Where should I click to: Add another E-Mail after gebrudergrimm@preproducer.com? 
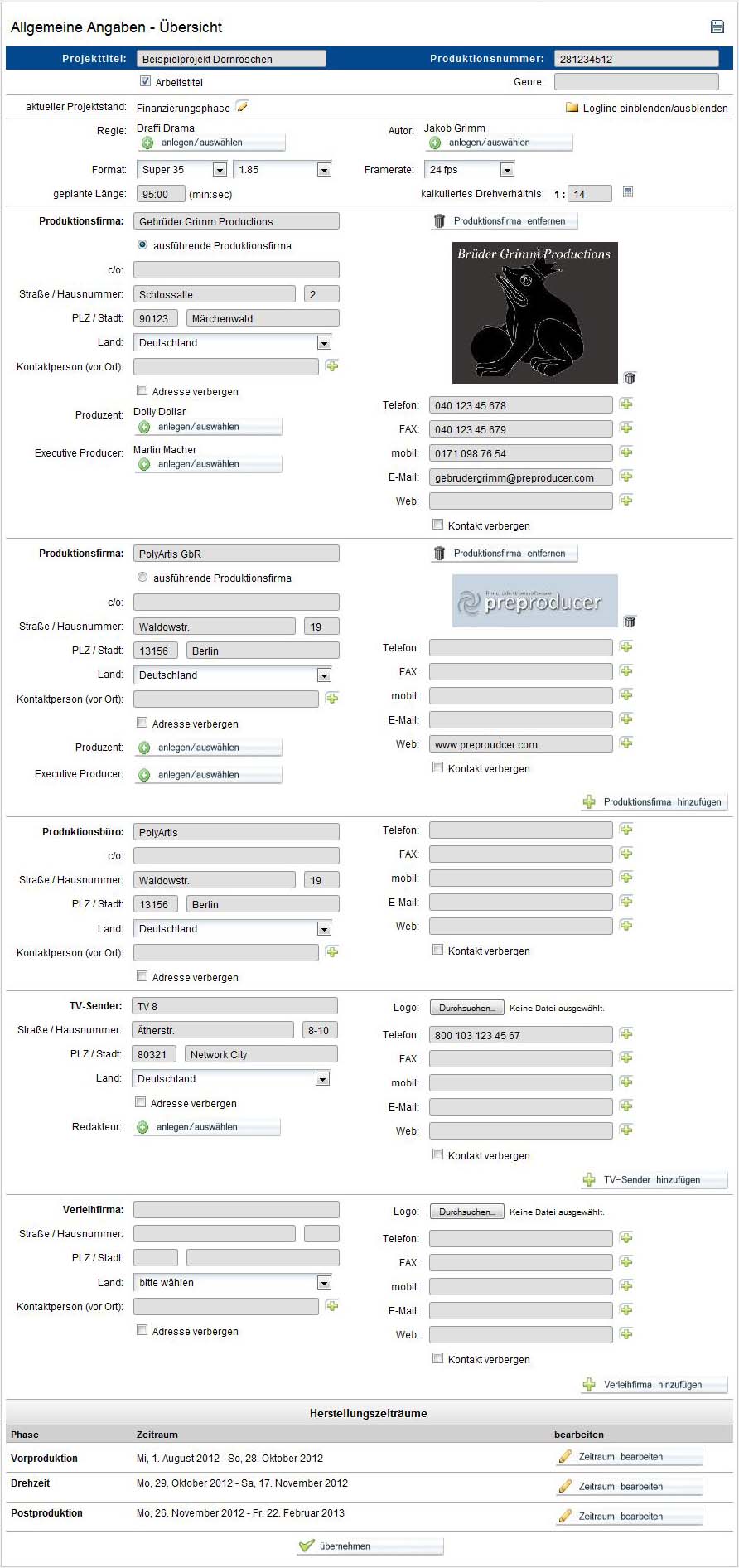(x=626, y=477)
